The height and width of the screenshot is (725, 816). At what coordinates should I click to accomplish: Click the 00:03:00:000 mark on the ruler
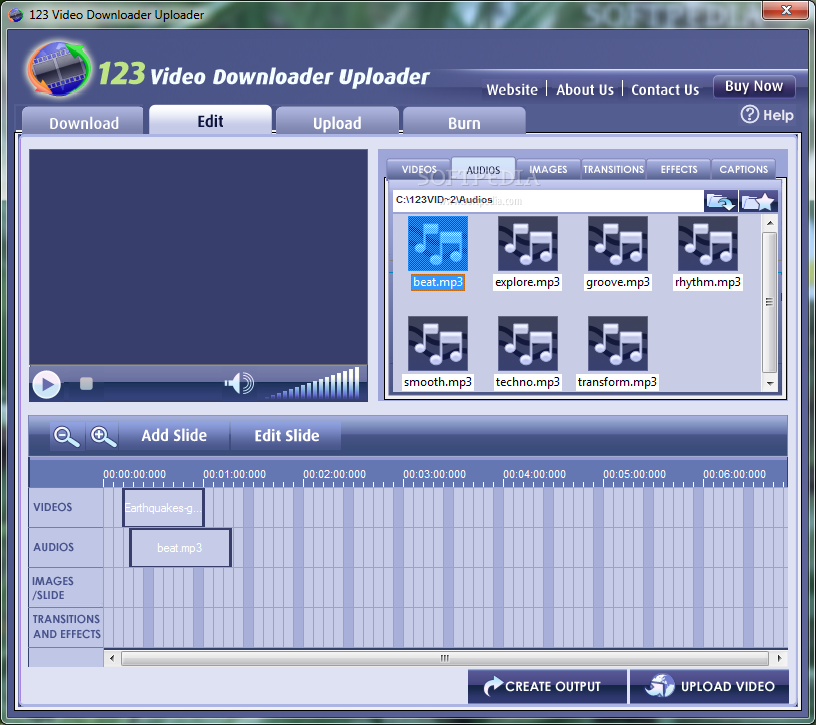435,474
